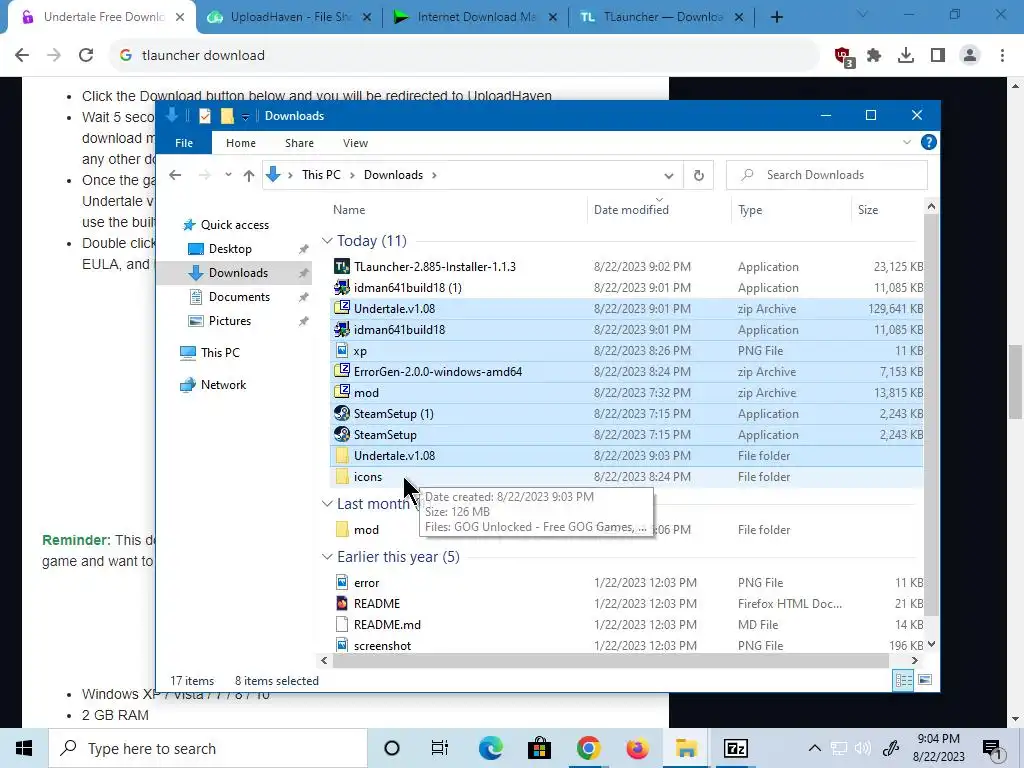Open Chrome downloads icon
1024x768 pixels.
[906, 56]
